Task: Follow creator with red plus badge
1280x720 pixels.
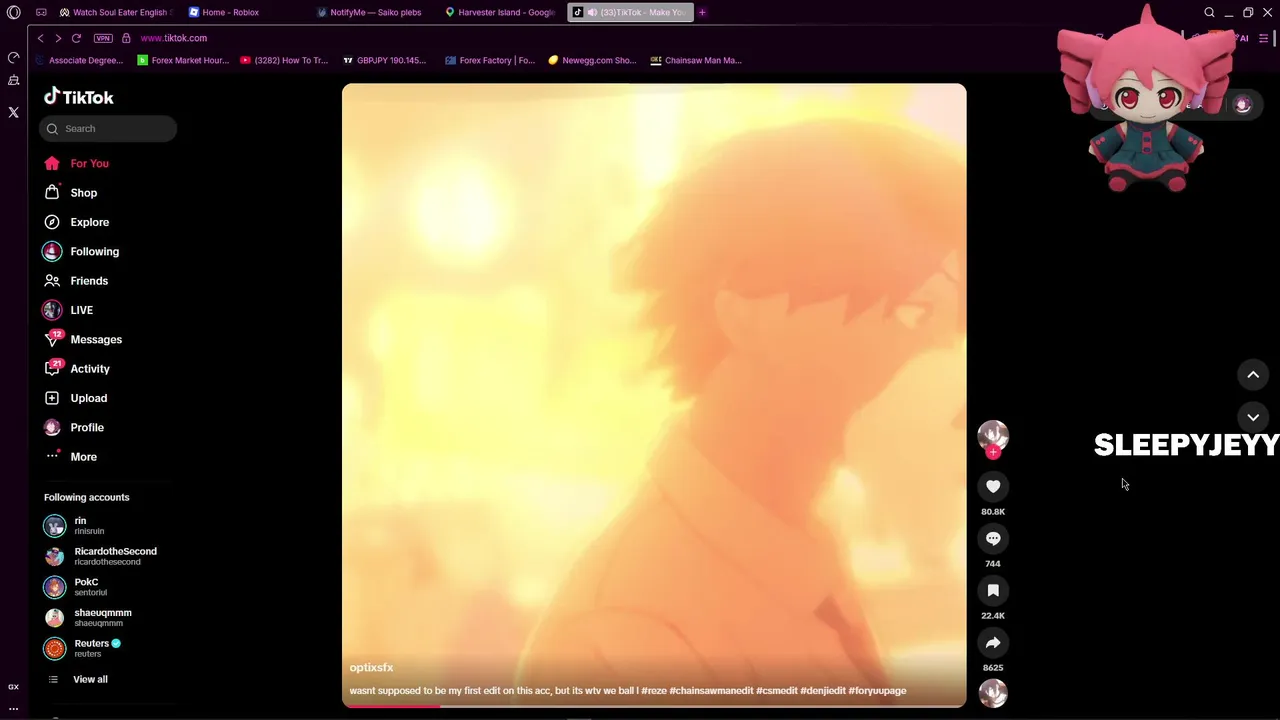Action: [x=993, y=452]
